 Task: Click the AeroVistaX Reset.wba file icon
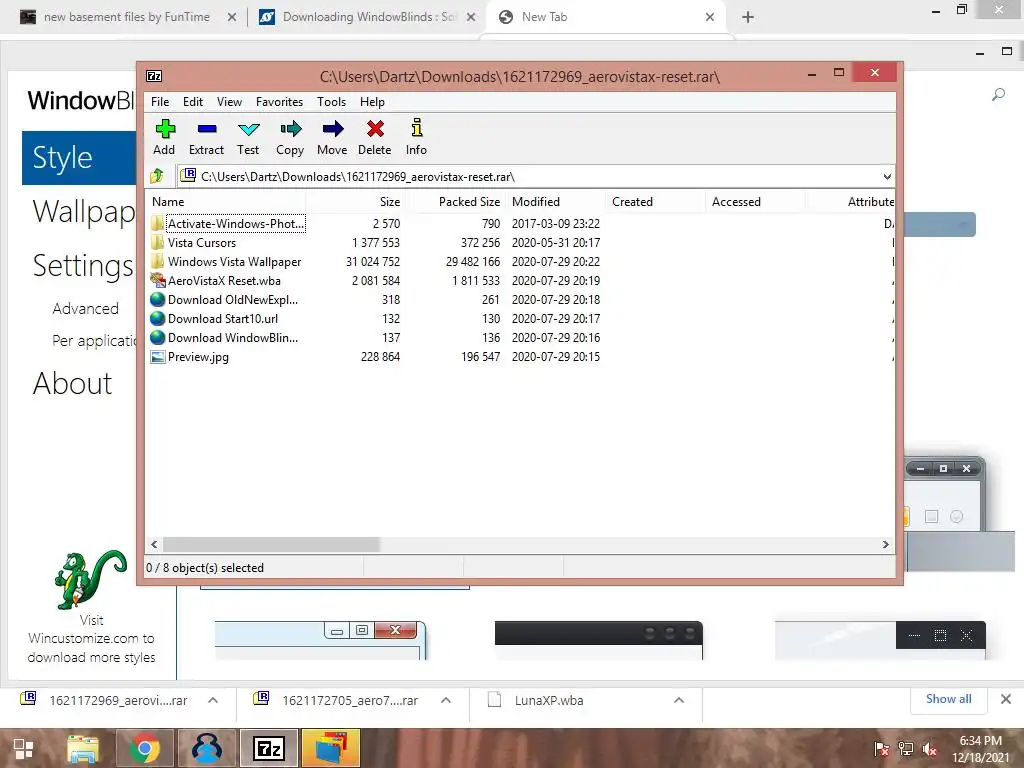coord(157,281)
